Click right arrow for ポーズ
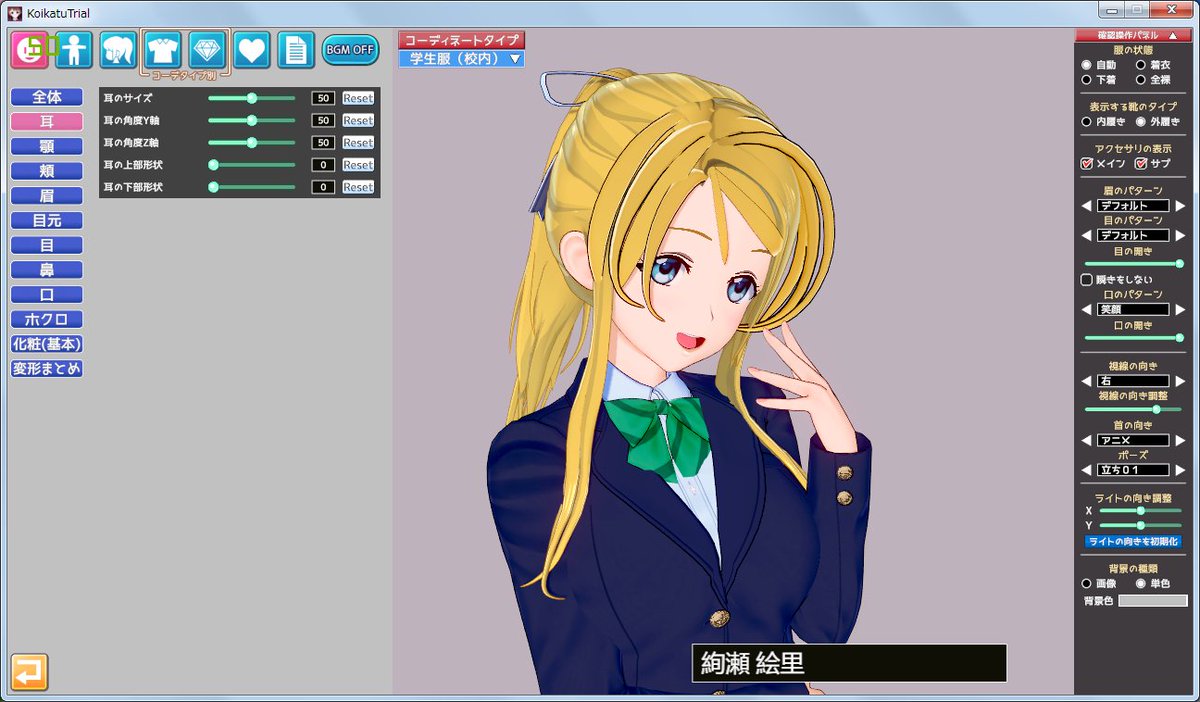Screen dimensions: 1200x702 (1180, 470)
